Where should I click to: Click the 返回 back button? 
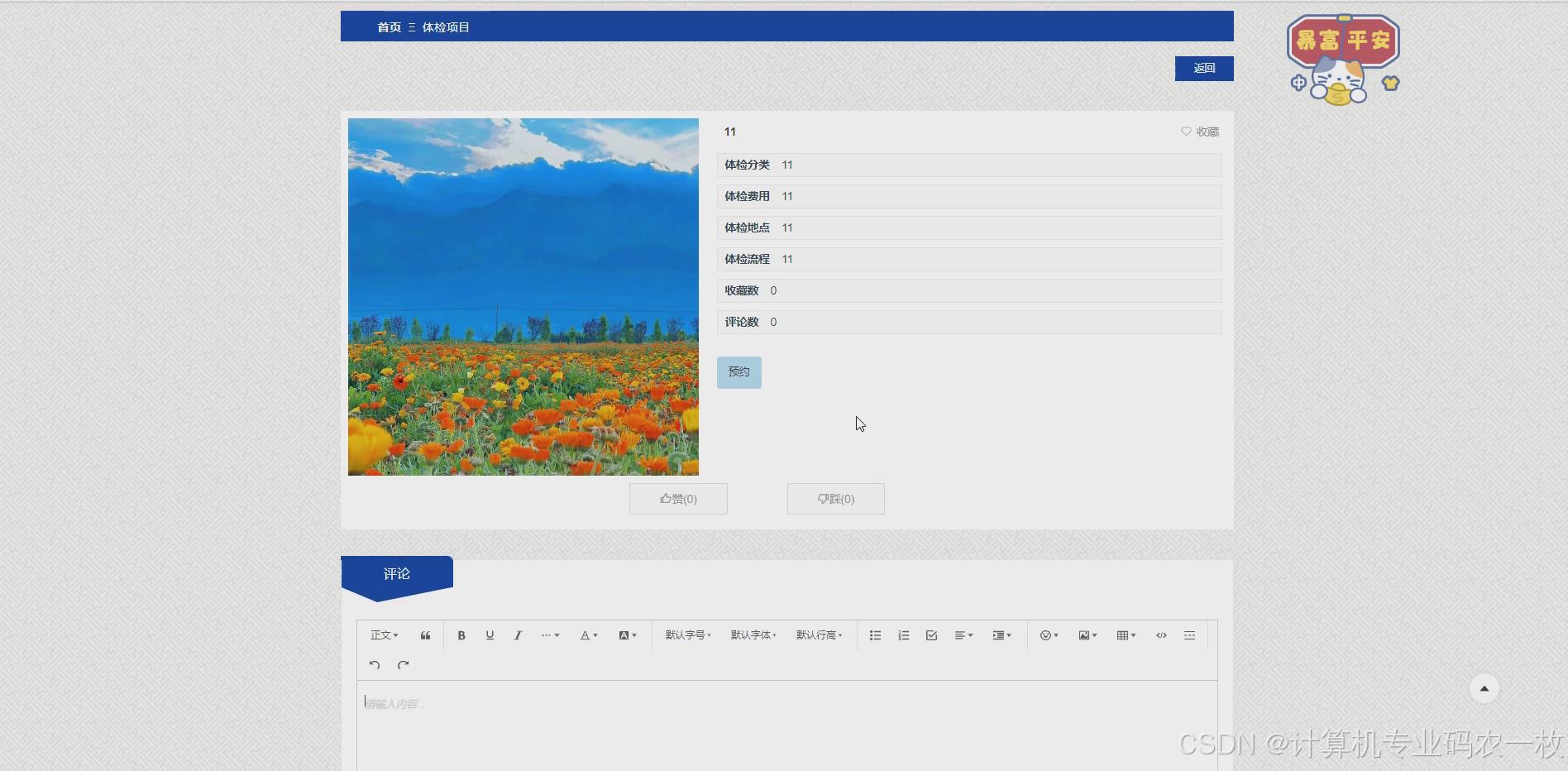pyautogui.click(x=1204, y=69)
